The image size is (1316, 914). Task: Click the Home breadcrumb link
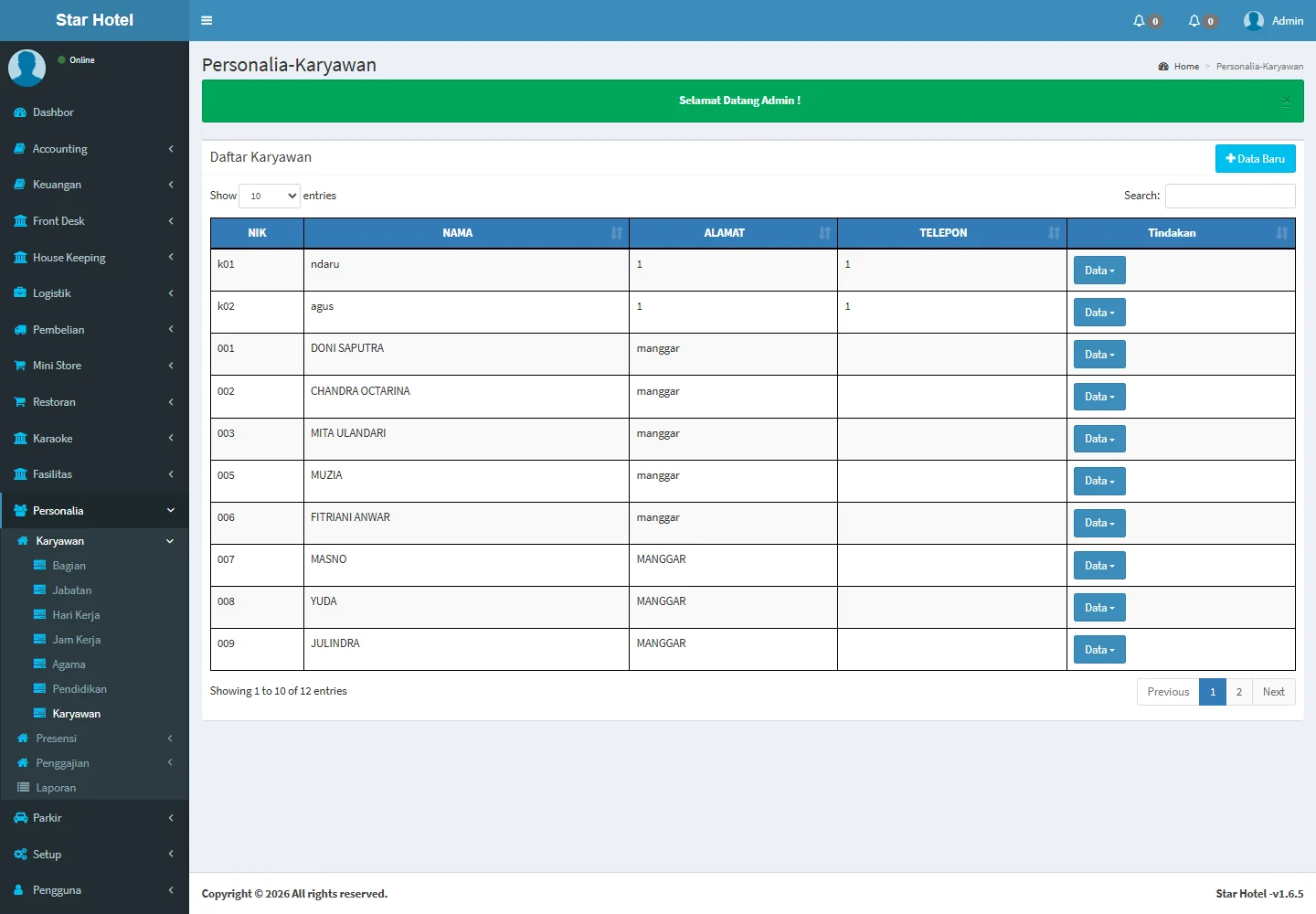click(x=1186, y=67)
